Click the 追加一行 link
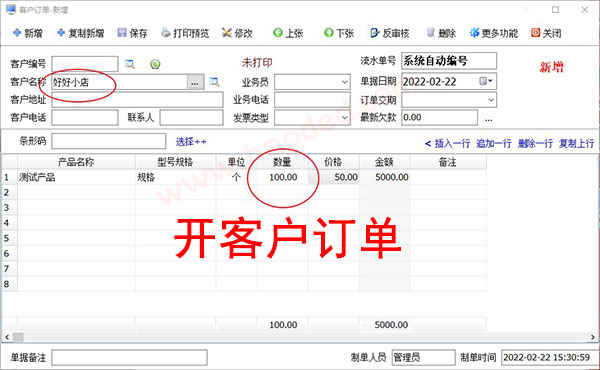600x370 pixels. [494, 143]
